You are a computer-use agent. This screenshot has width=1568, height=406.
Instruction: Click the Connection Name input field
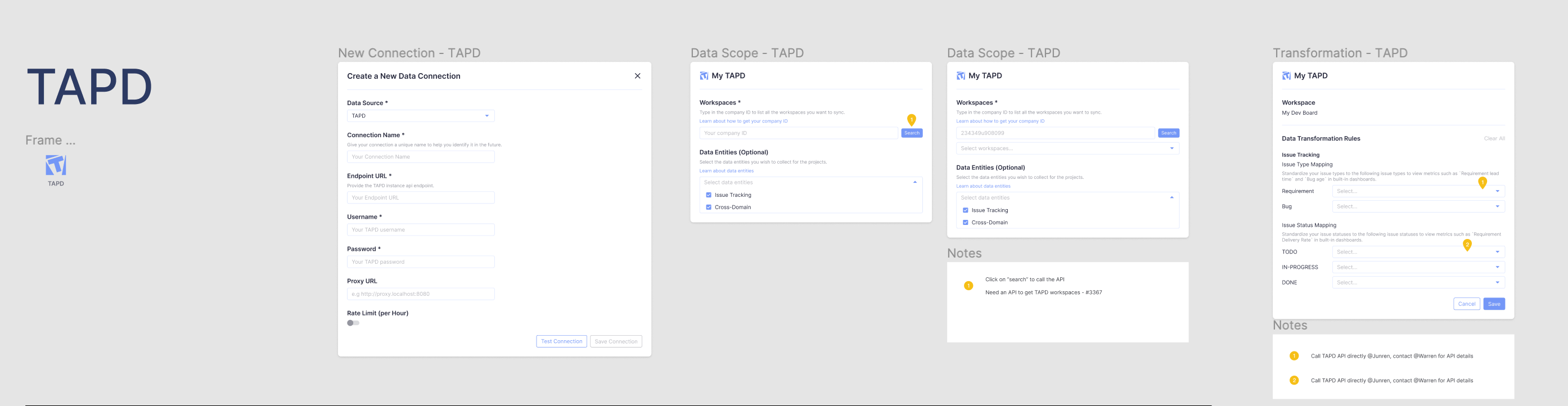tap(421, 157)
